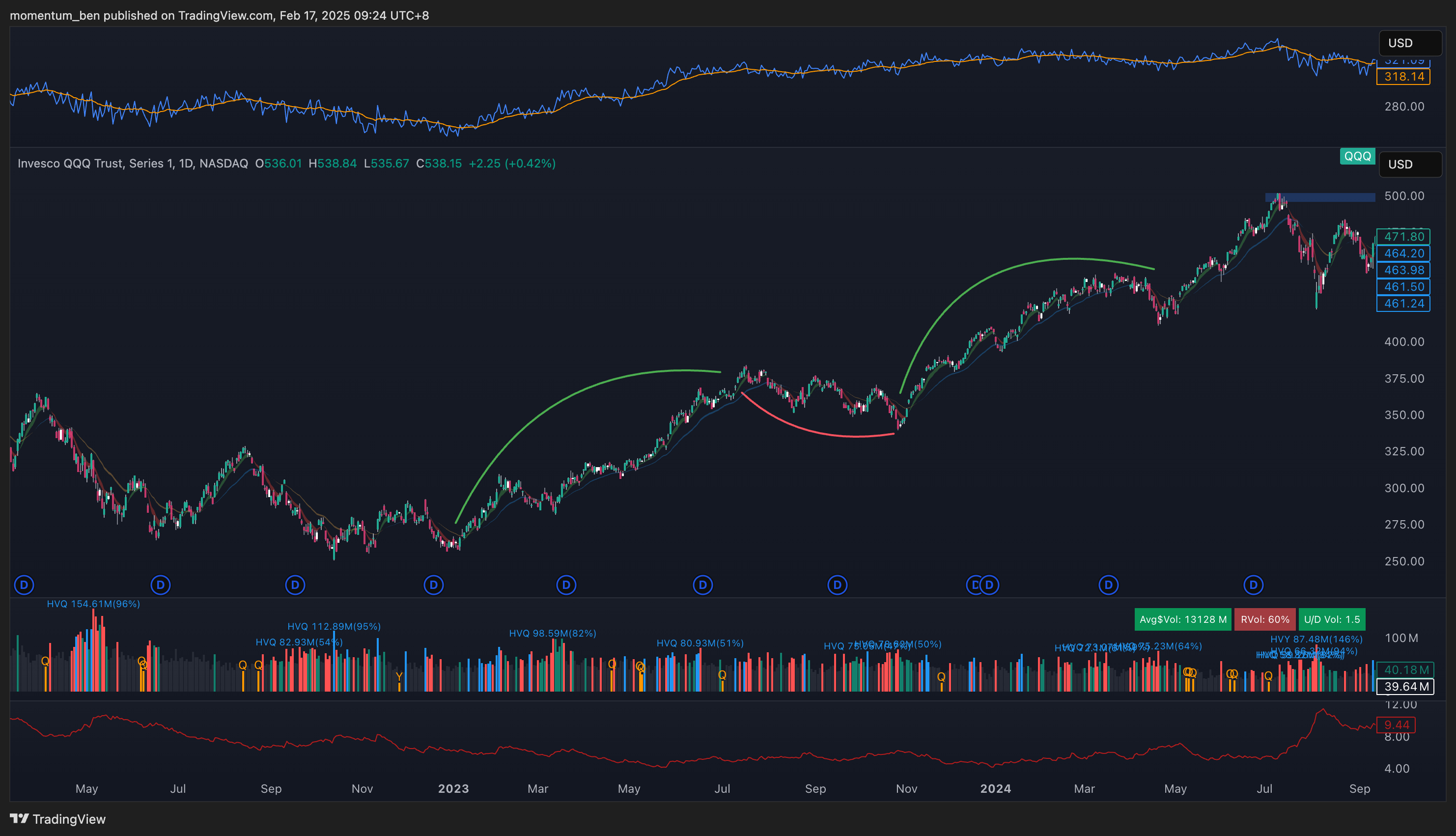Click the D marker just before 2023 label
1456x836 pixels.
433,585
